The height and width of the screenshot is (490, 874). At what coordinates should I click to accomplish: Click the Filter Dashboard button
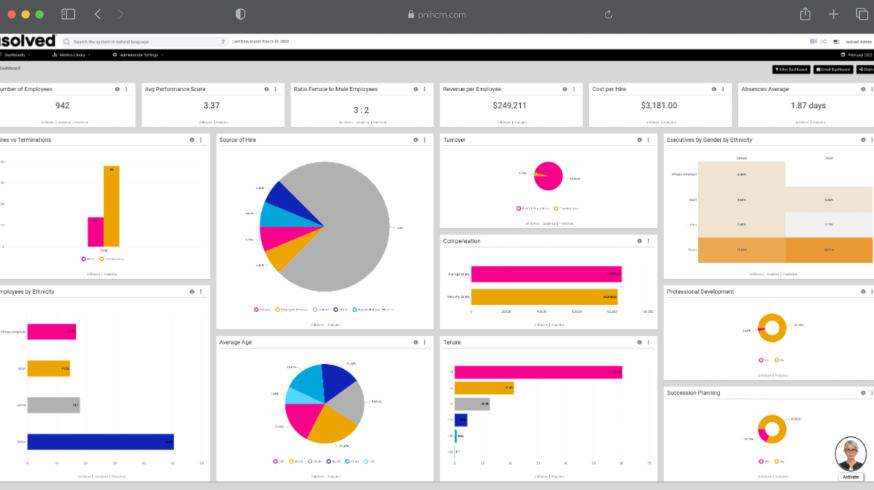pyautogui.click(x=790, y=69)
